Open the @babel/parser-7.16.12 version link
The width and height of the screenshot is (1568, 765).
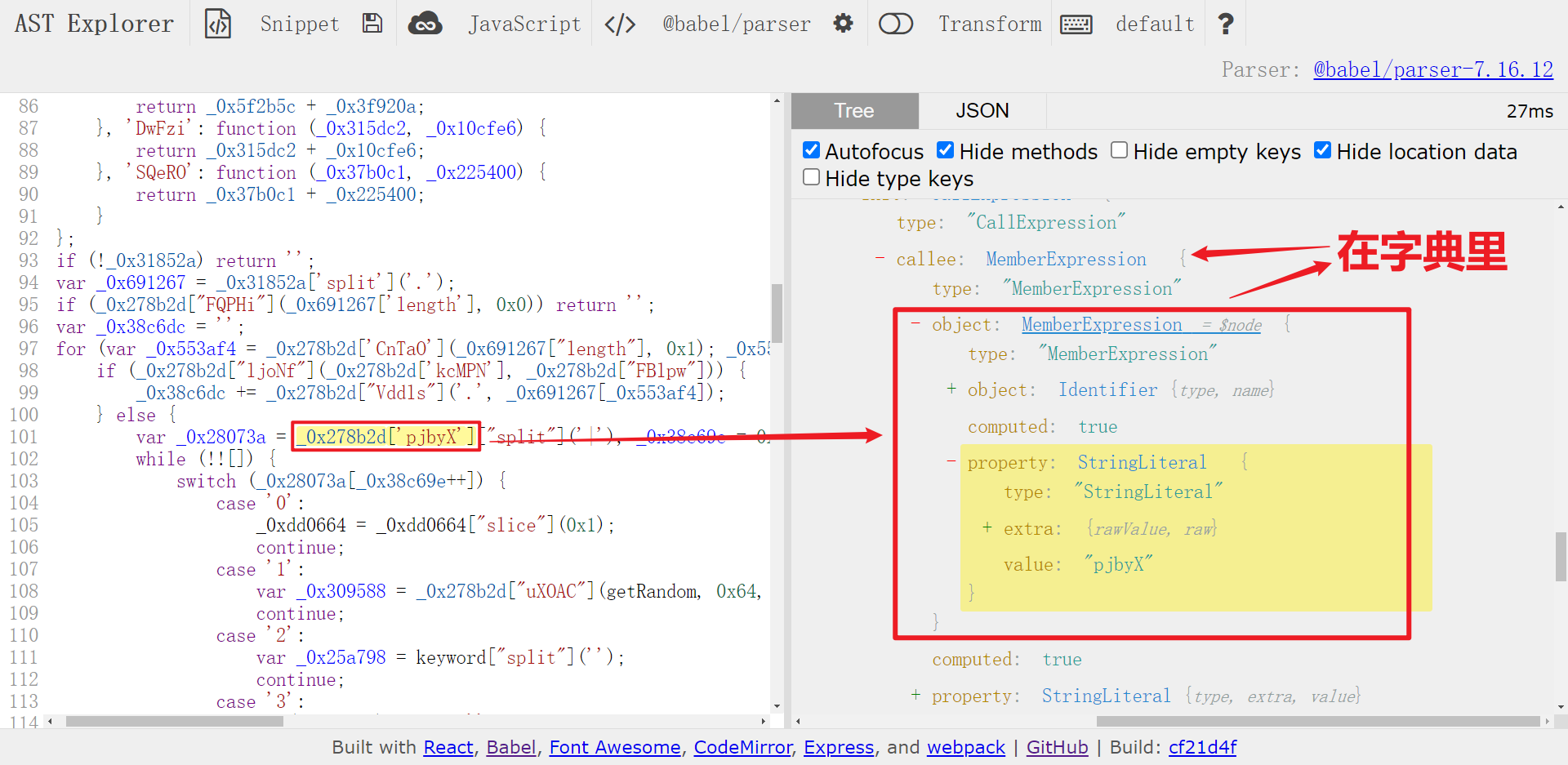[x=1433, y=69]
